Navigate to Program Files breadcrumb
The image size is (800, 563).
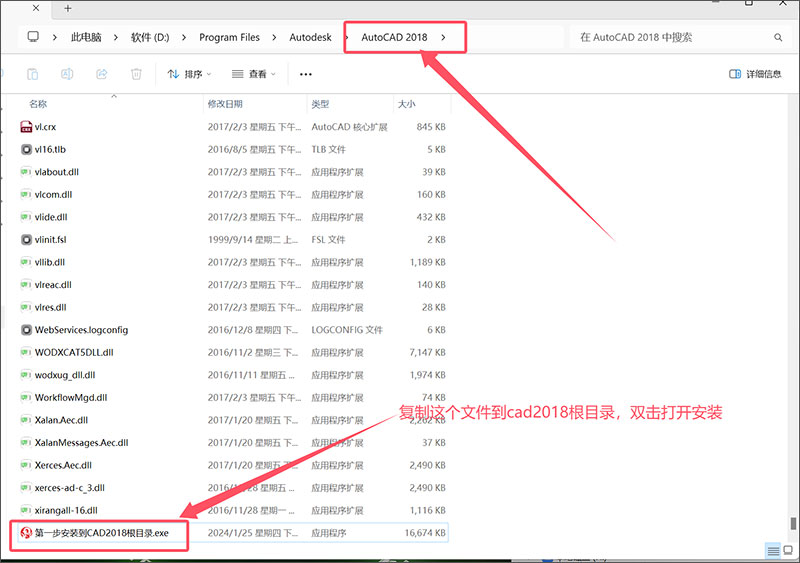229,37
